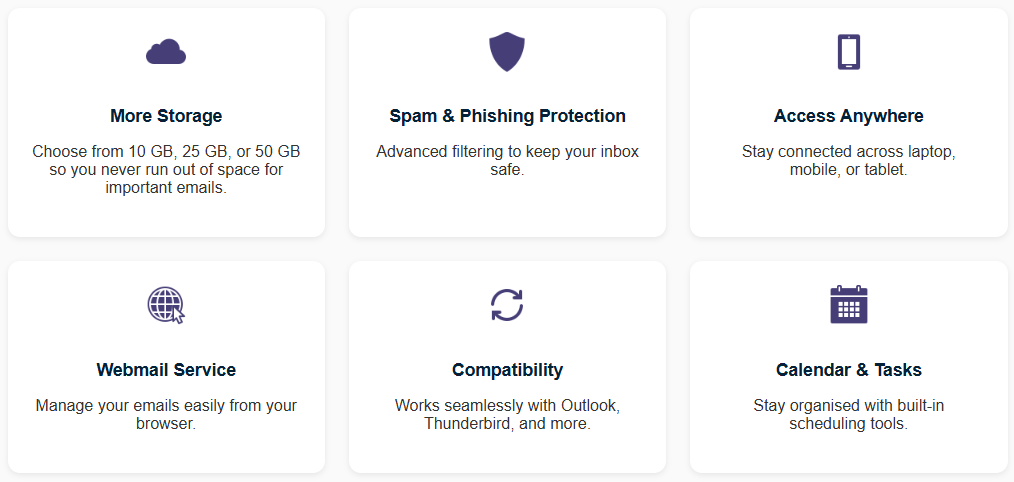Click the advanced filtering description text

point(507,161)
